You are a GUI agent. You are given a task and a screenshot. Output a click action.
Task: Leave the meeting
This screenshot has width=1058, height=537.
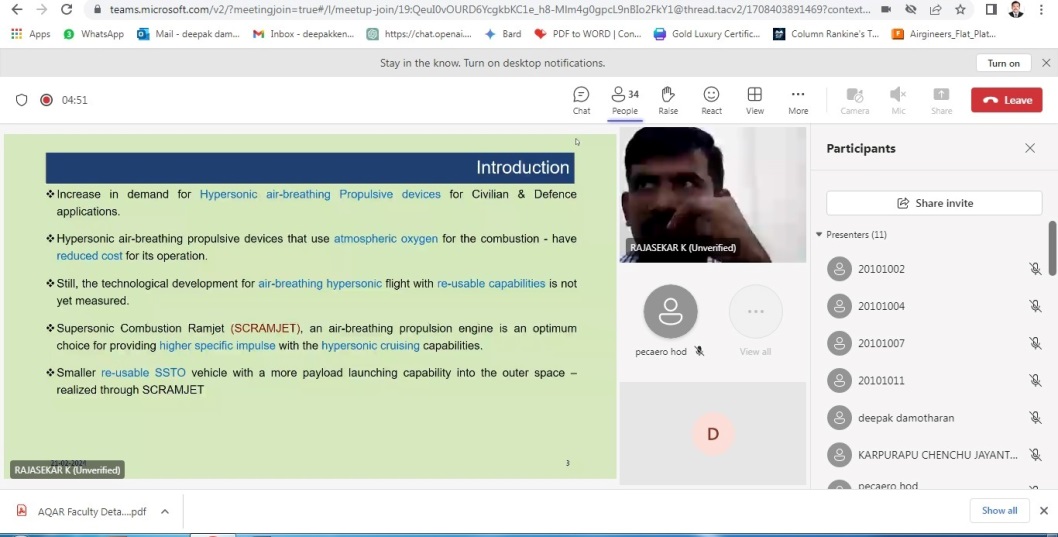coord(1006,100)
